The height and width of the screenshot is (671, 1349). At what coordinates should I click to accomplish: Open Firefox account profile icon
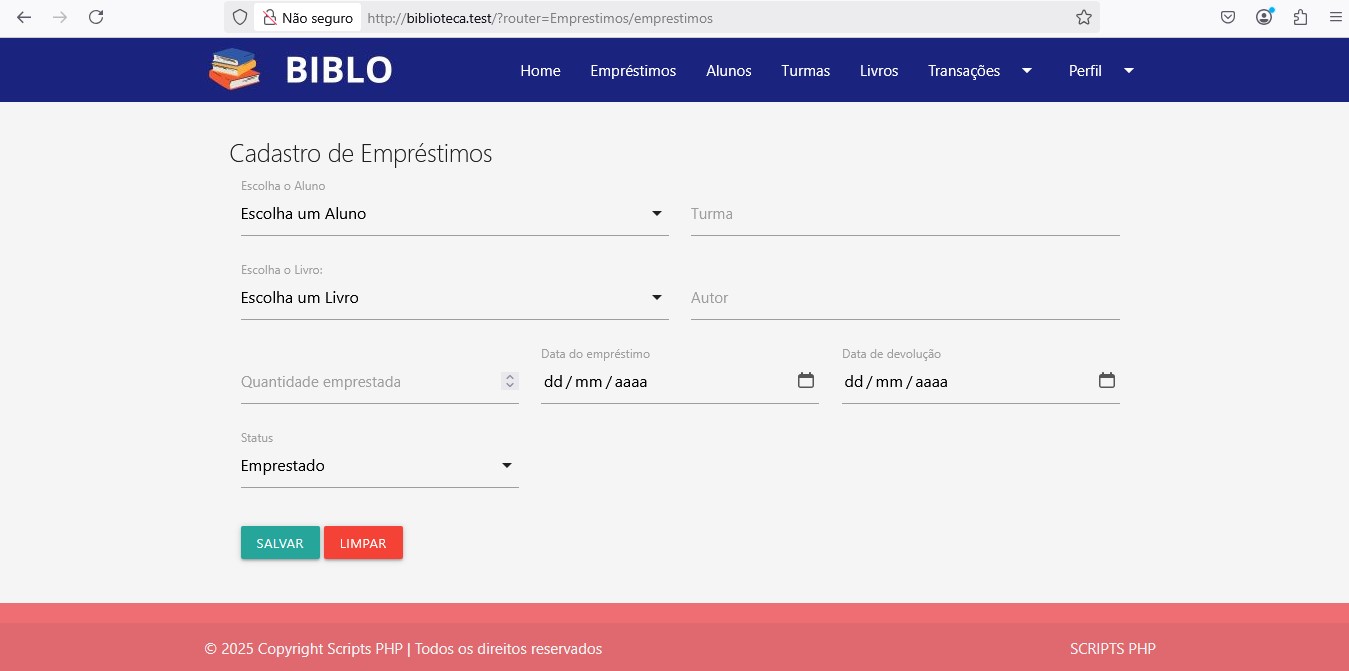(x=1264, y=17)
